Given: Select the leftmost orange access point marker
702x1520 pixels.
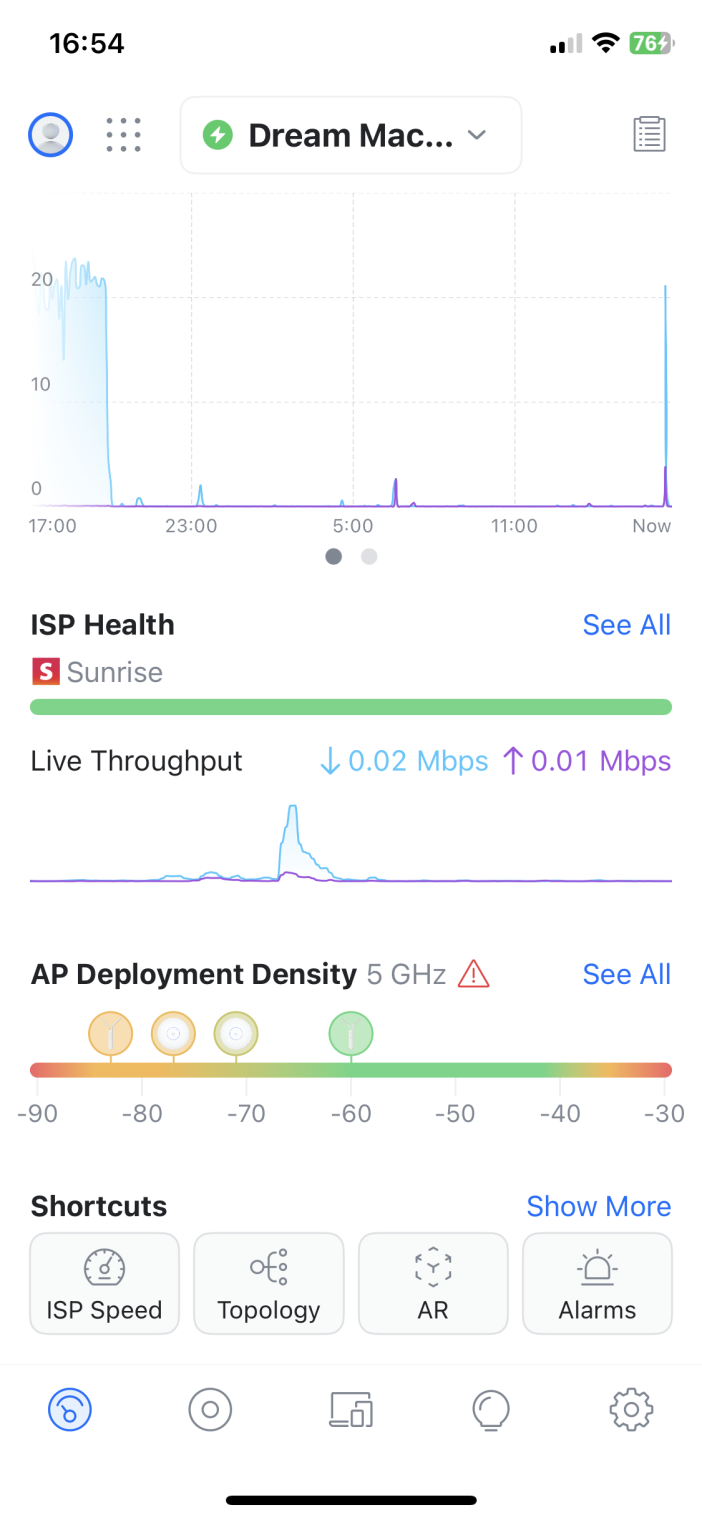Looking at the screenshot, I should coord(110,1034).
